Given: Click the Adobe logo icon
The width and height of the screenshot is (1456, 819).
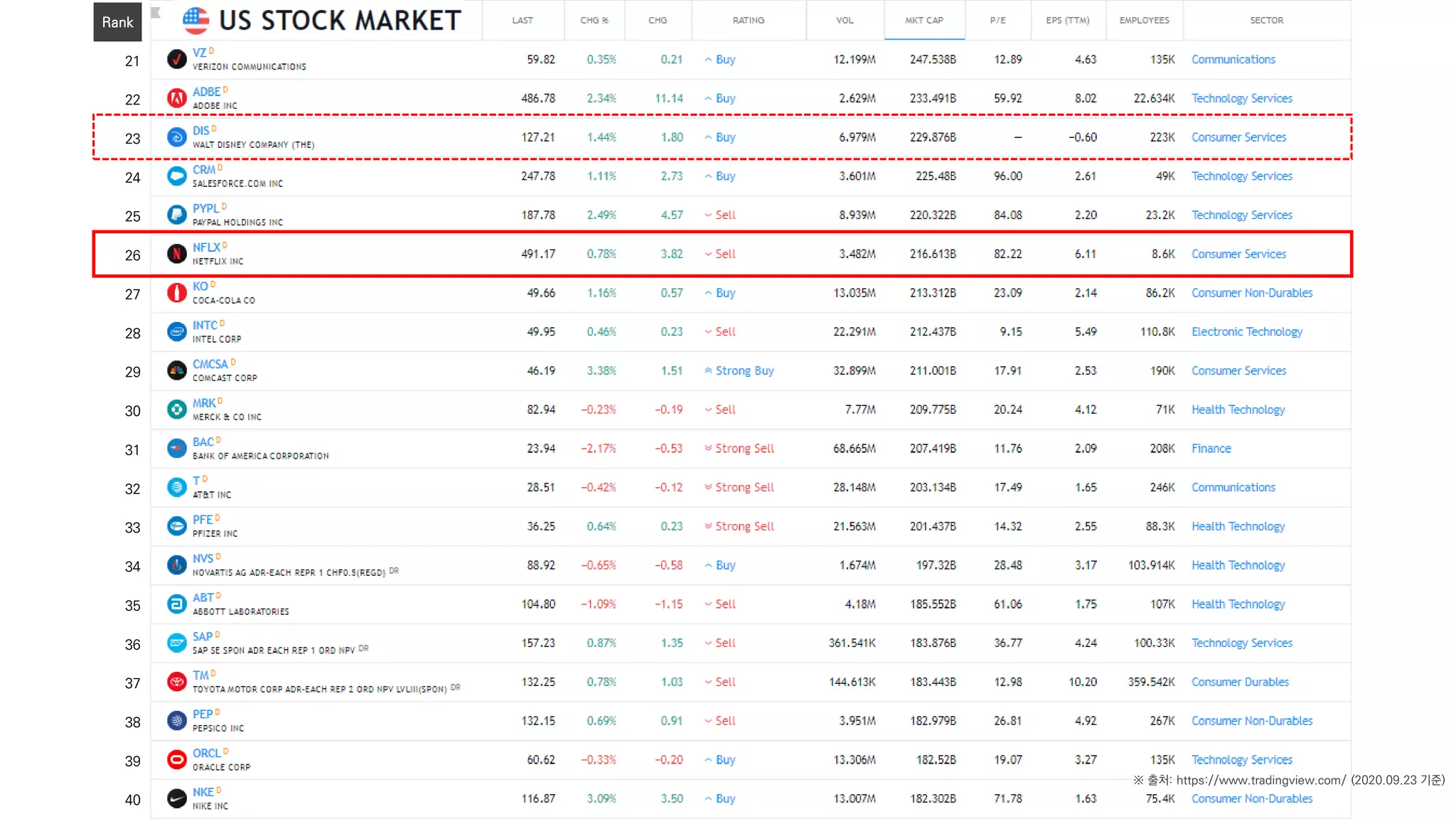Looking at the screenshot, I should click(176, 98).
